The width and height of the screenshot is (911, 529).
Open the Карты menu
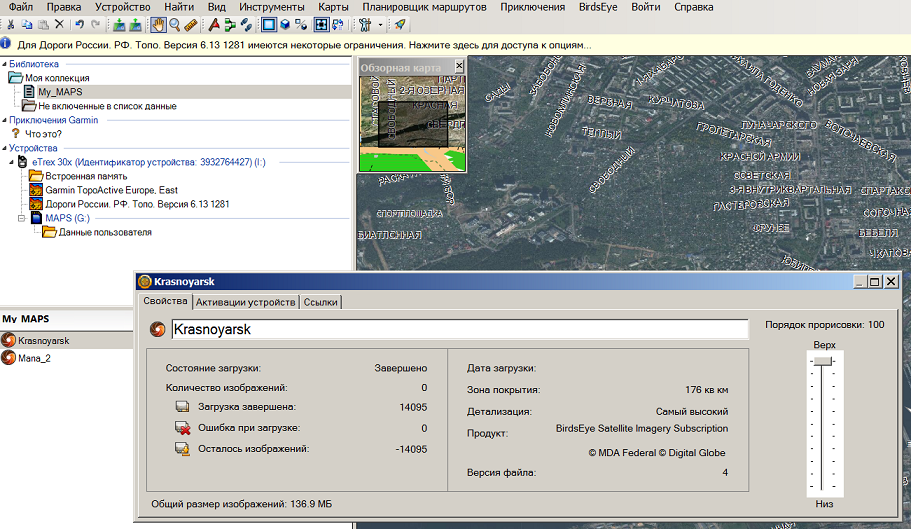point(333,7)
